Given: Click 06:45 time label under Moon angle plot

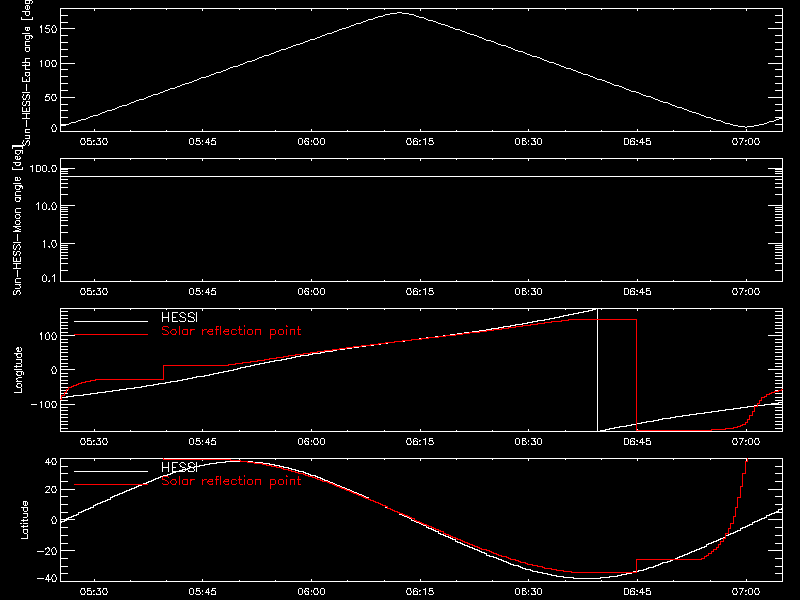Looking at the screenshot, I should pyautogui.click(x=637, y=292).
